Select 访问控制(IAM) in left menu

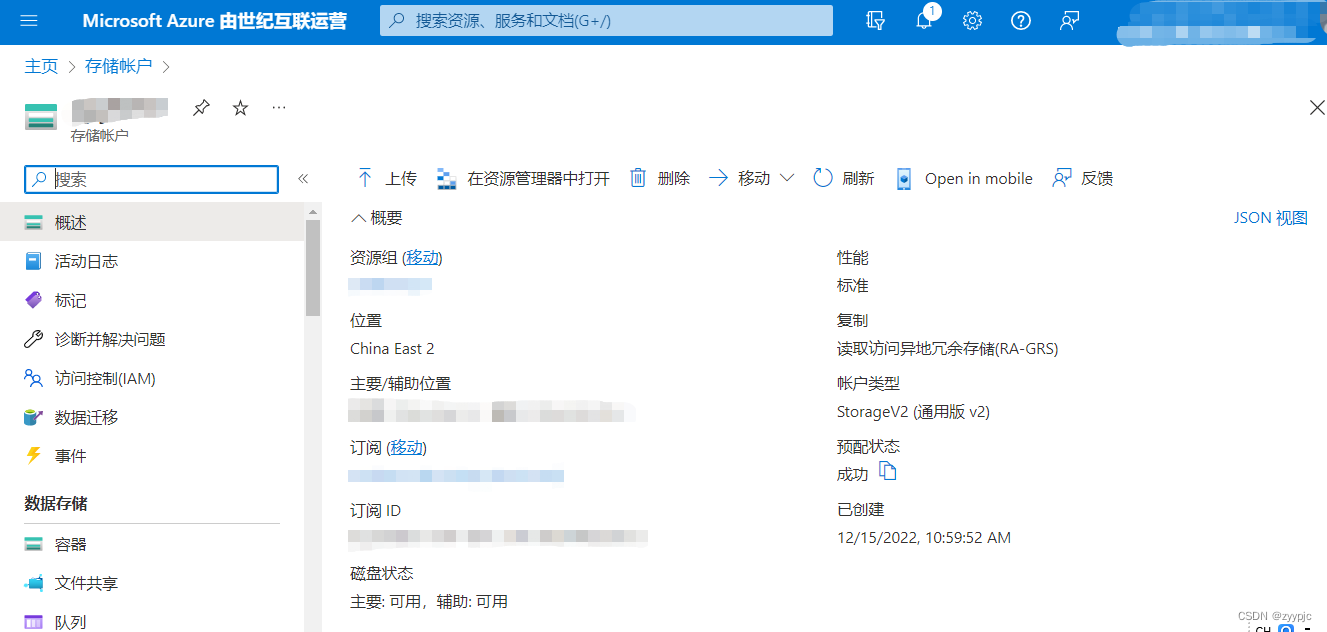coord(152,378)
